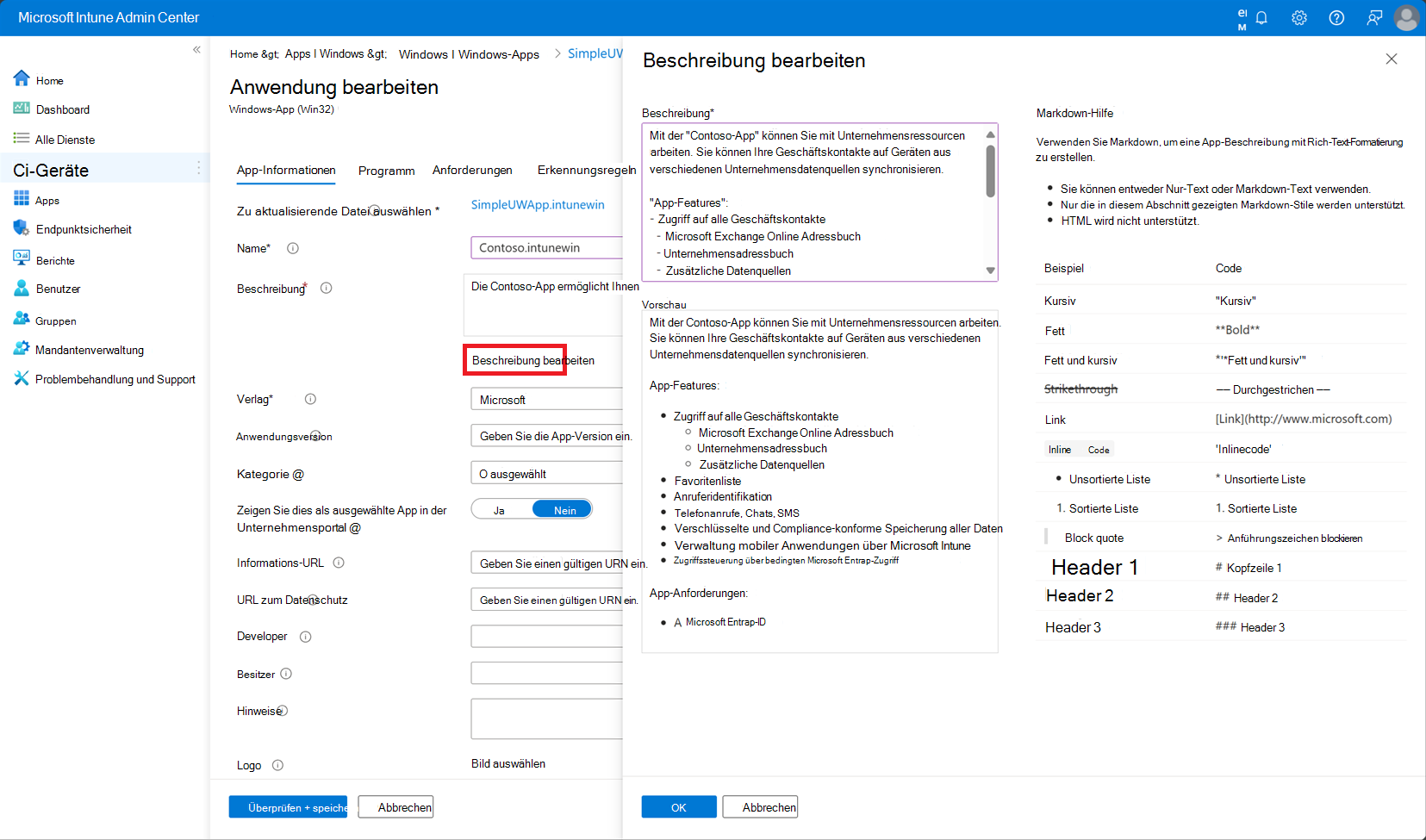Screen dimensions: 1426x840
Task: Click SimpleUV breadcrumb link
Action: [x=595, y=53]
